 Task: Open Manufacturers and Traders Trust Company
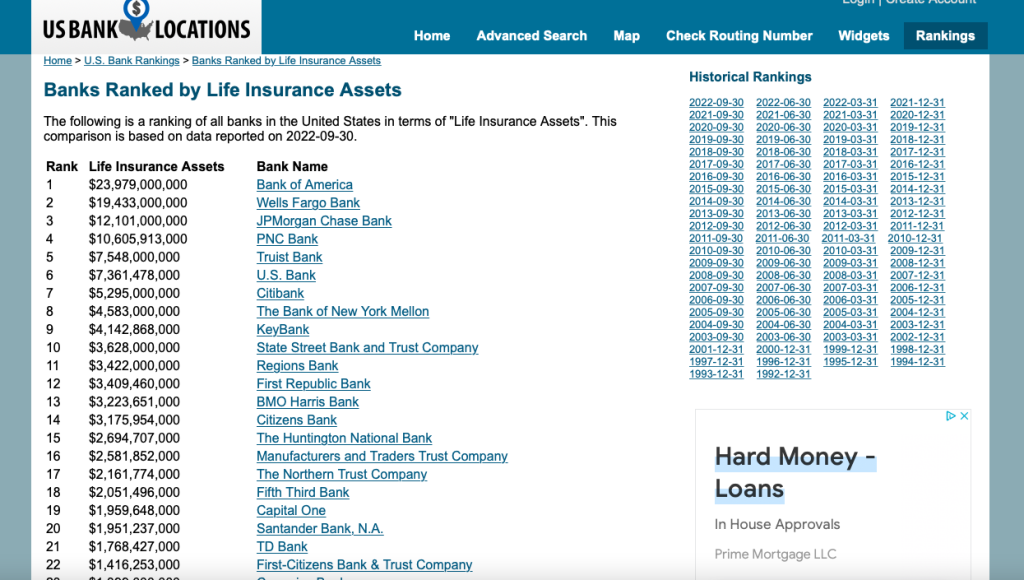tap(382, 456)
